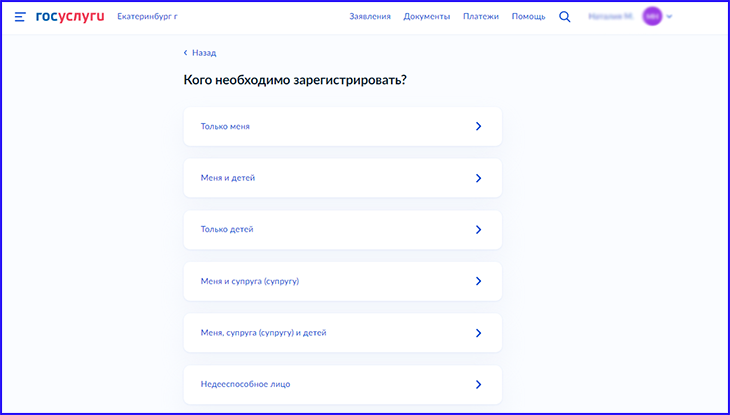Screen dimensions: 730x415
Task: Open the hamburger menu icon
Action: click(x=20, y=17)
